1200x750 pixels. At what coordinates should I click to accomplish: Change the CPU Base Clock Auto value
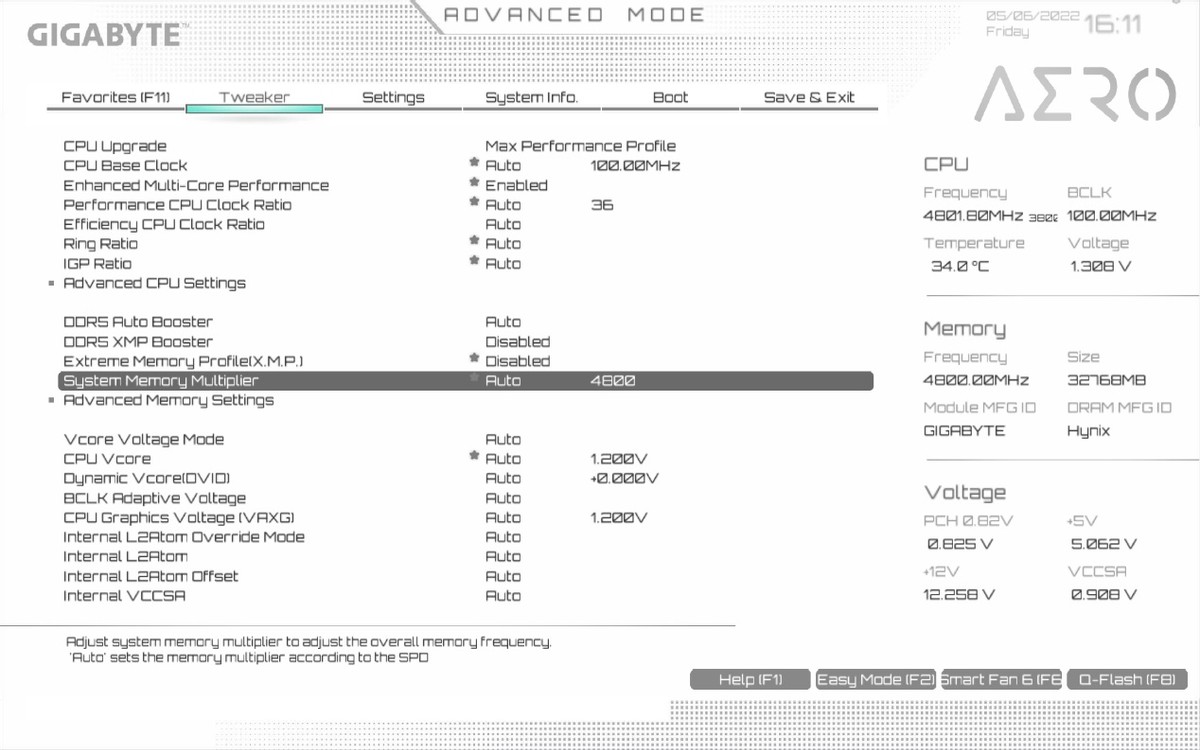coord(503,166)
